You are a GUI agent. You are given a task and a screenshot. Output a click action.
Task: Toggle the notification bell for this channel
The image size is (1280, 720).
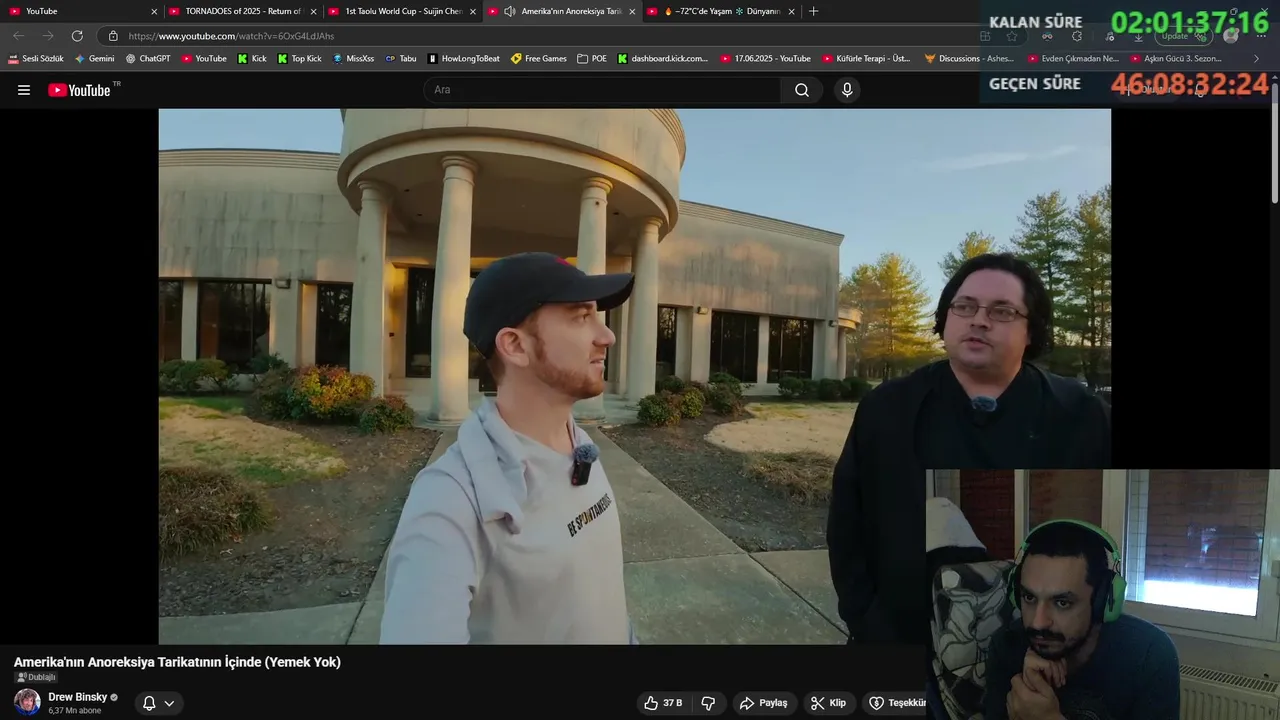pyautogui.click(x=149, y=703)
